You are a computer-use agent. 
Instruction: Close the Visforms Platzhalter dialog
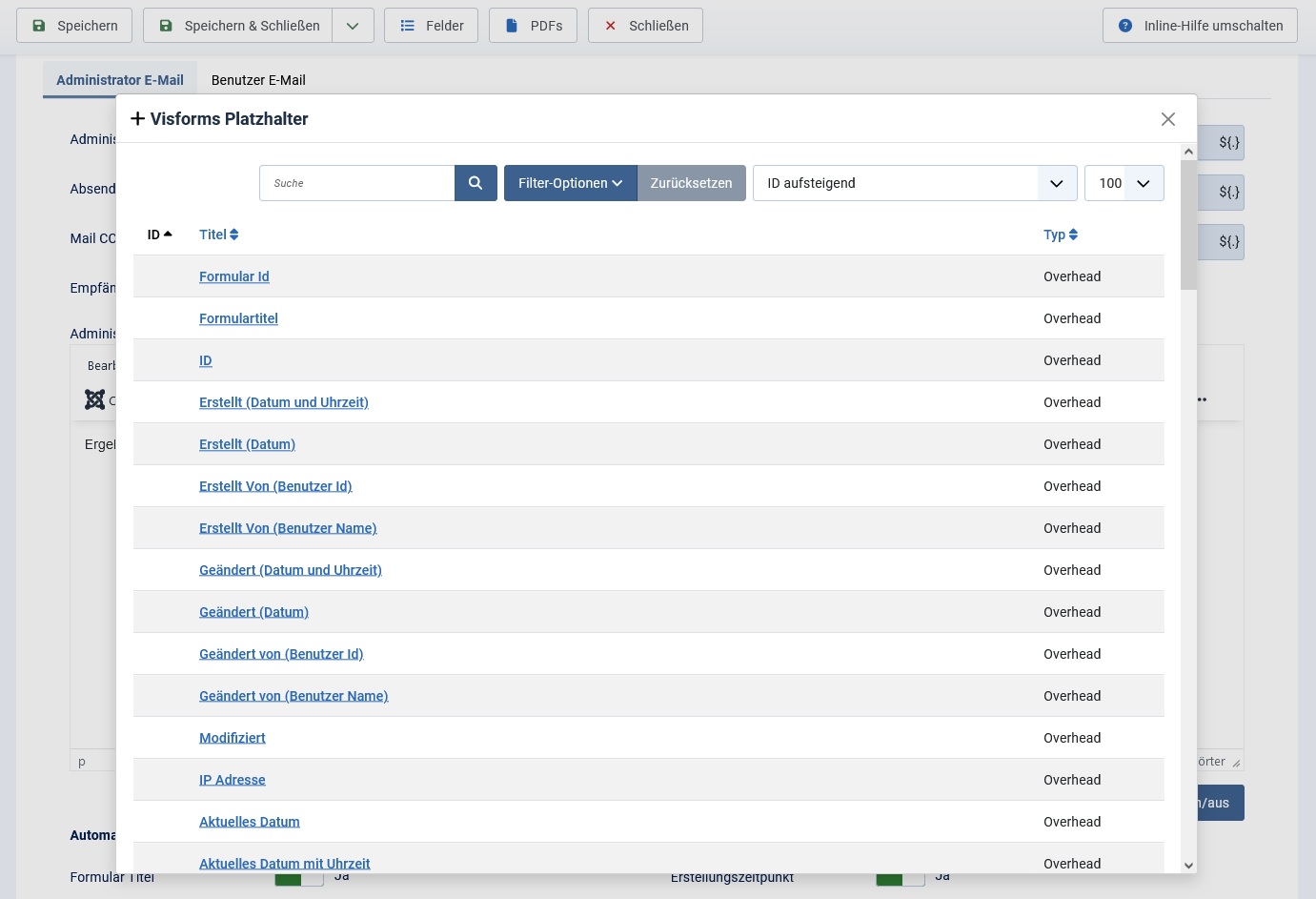[1167, 119]
